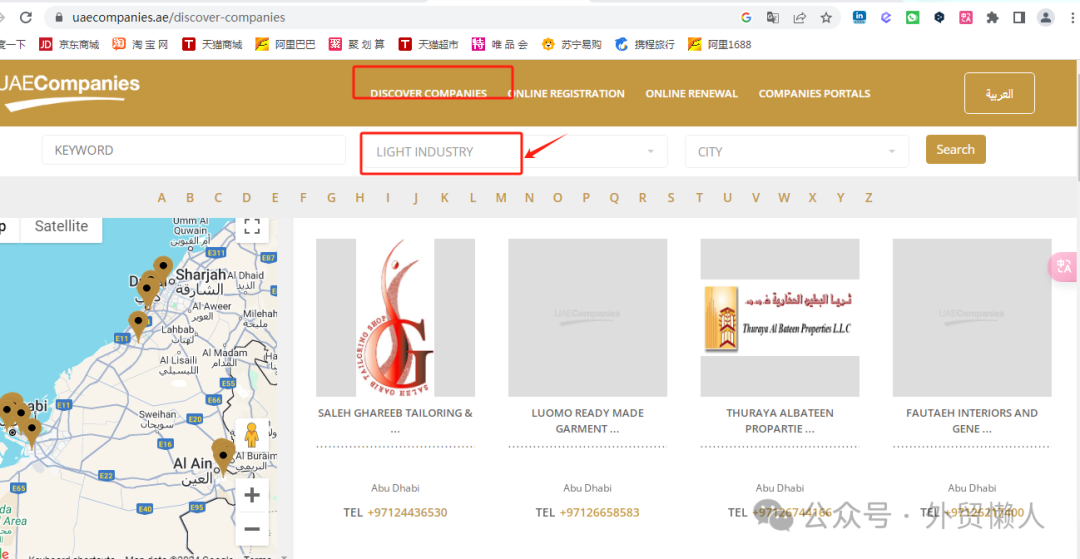Open the FAUTAEH INTERIORS AND GENE listing title
Image resolution: width=1080 pixels, height=559 pixels.
[x=972, y=421]
